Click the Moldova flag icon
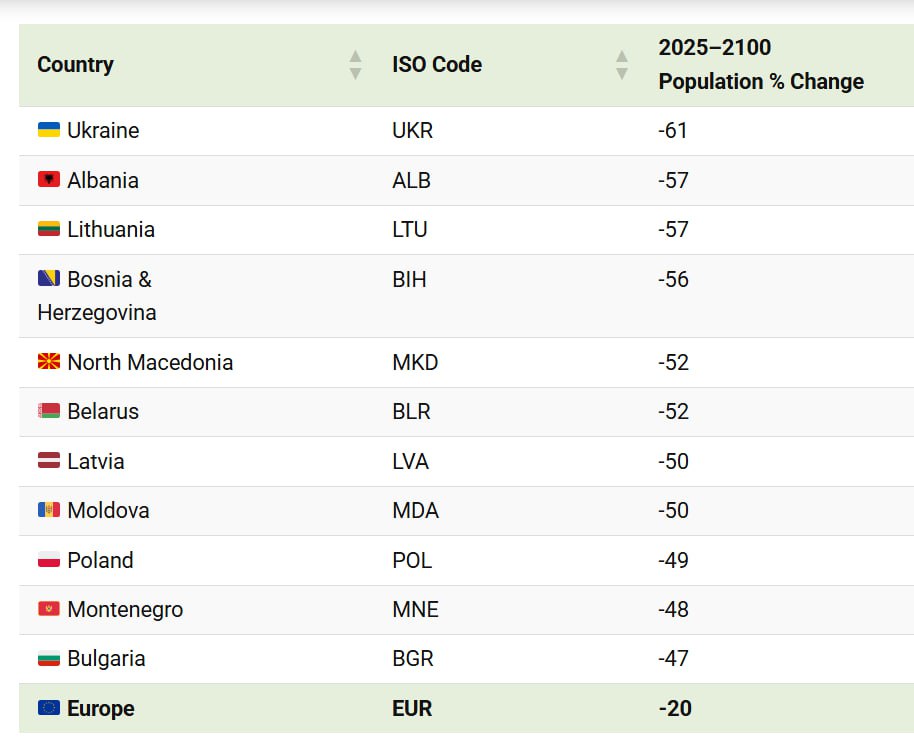This screenshot has height=745, width=914. pyautogui.click(x=49, y=510)
